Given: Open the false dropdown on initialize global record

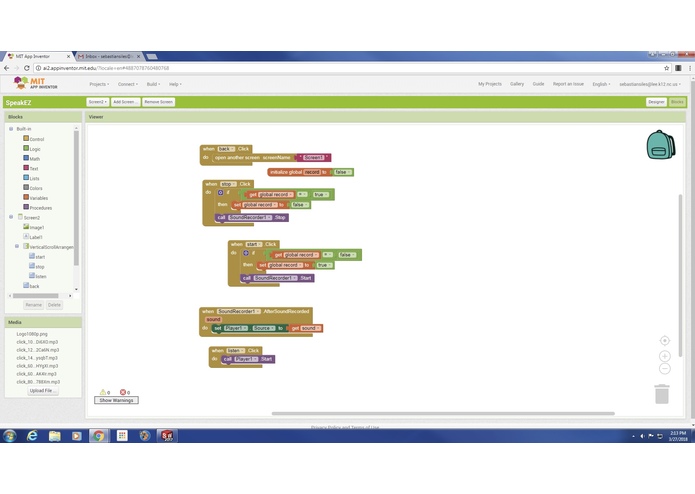Looking at the screenshot, I should 343,172.
